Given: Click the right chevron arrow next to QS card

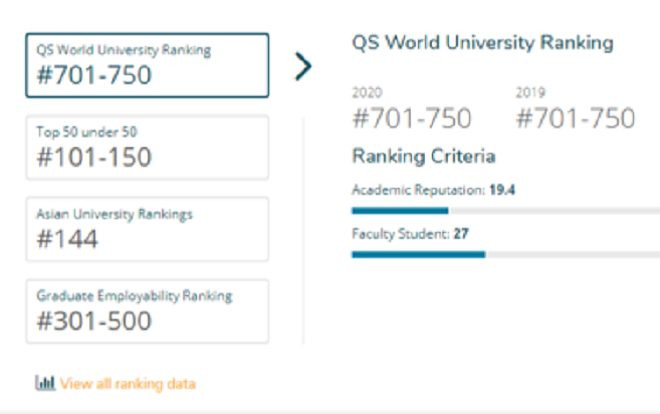Looking at the screenshot, I should coord(303,66).
